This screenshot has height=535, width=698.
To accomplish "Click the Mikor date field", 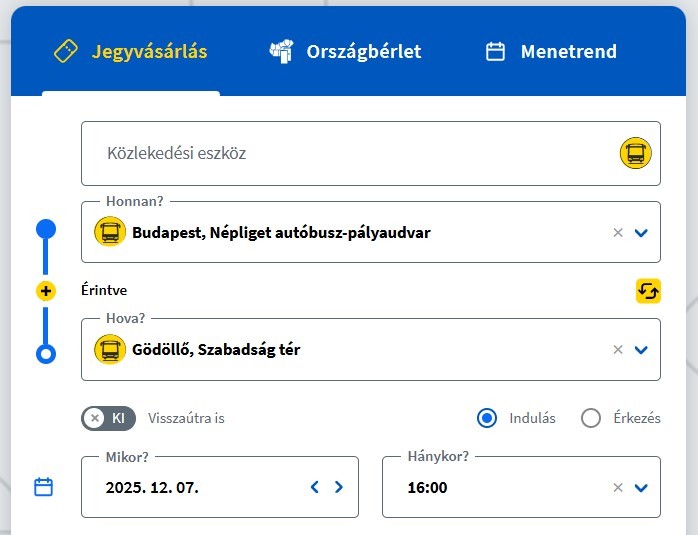I will (x=200, y=487).
